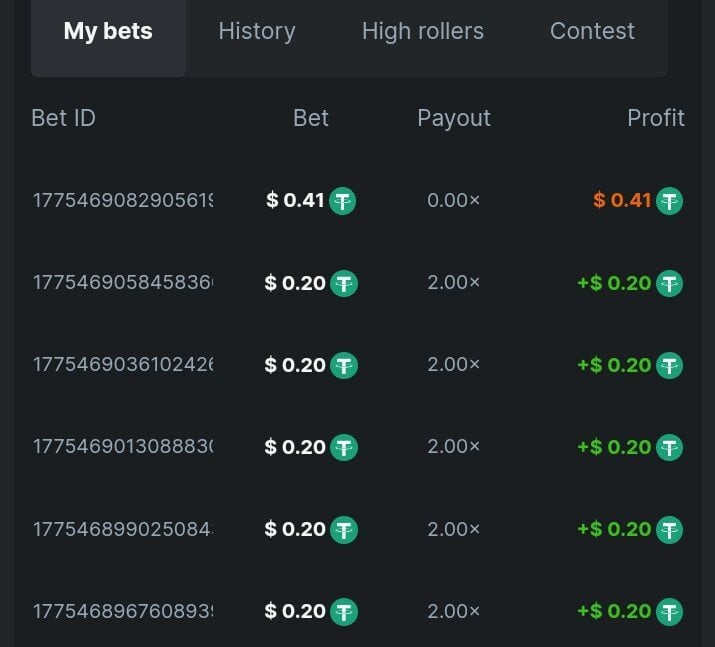Open bet ID starting 177546903610242
Viewport: 715px width, 647px height.
(x=123, y=365)
